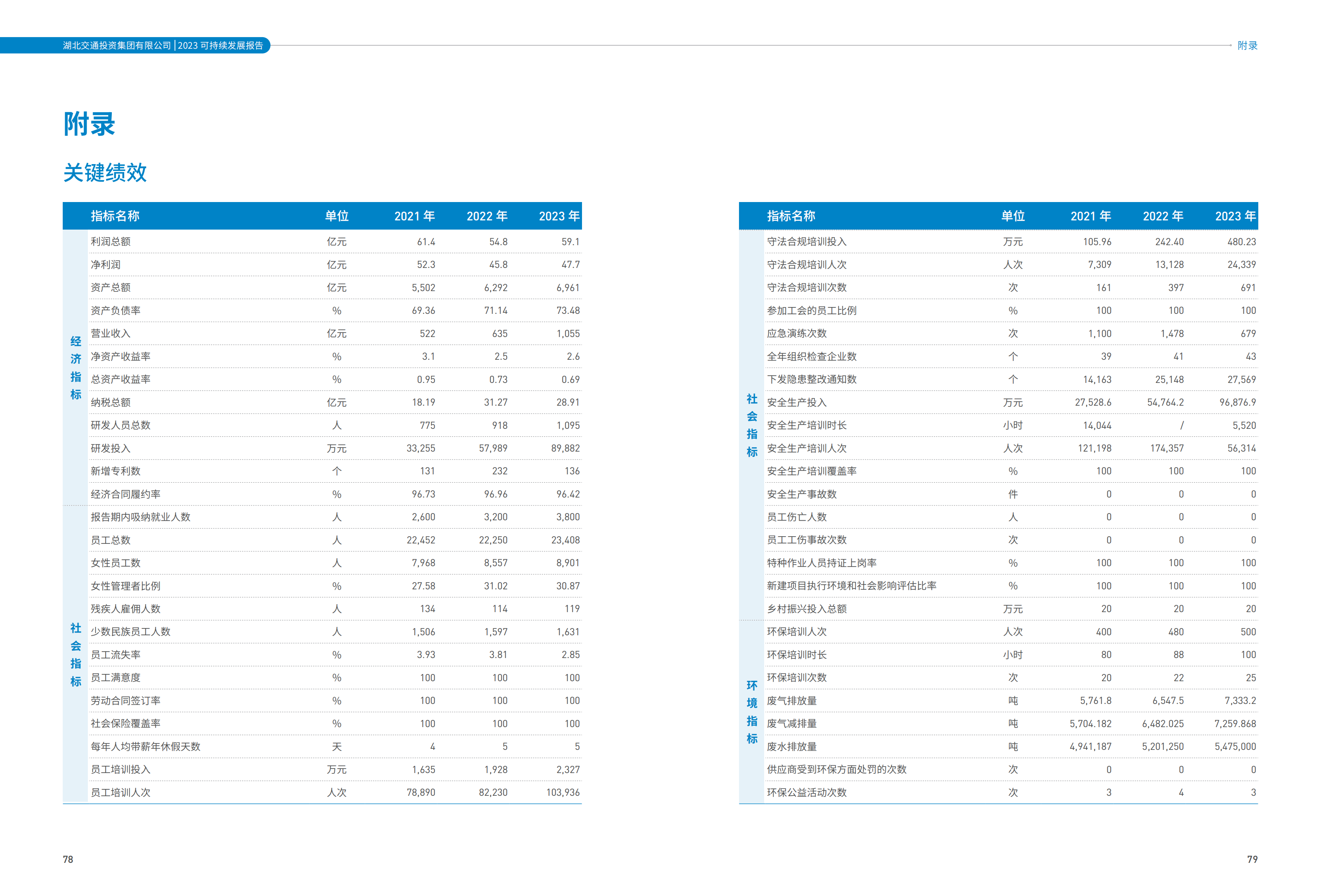Click the 社会保险覆盖率 row label

click(125, 723)
